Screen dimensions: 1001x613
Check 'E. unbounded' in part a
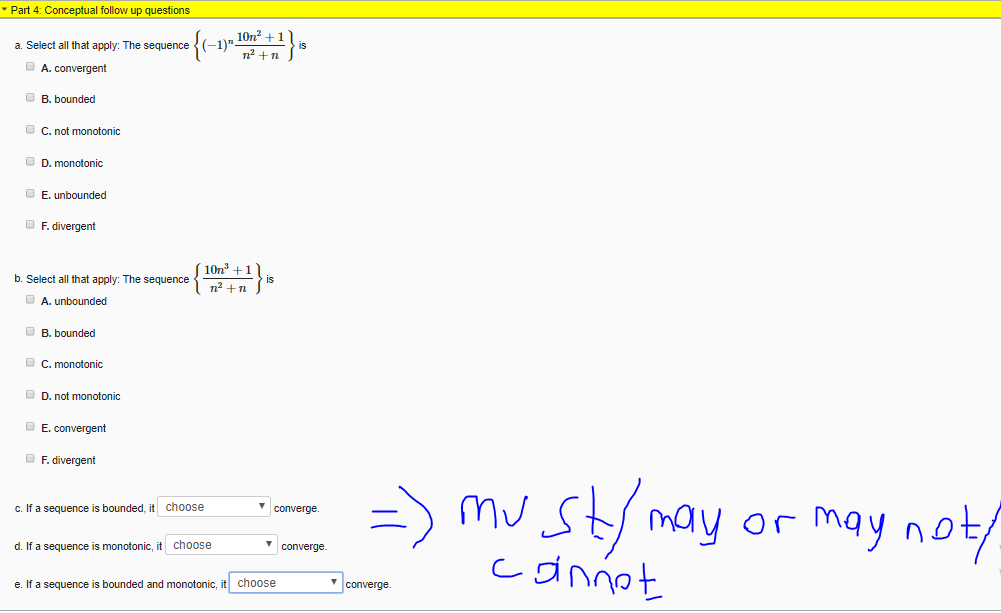point(30,193)
